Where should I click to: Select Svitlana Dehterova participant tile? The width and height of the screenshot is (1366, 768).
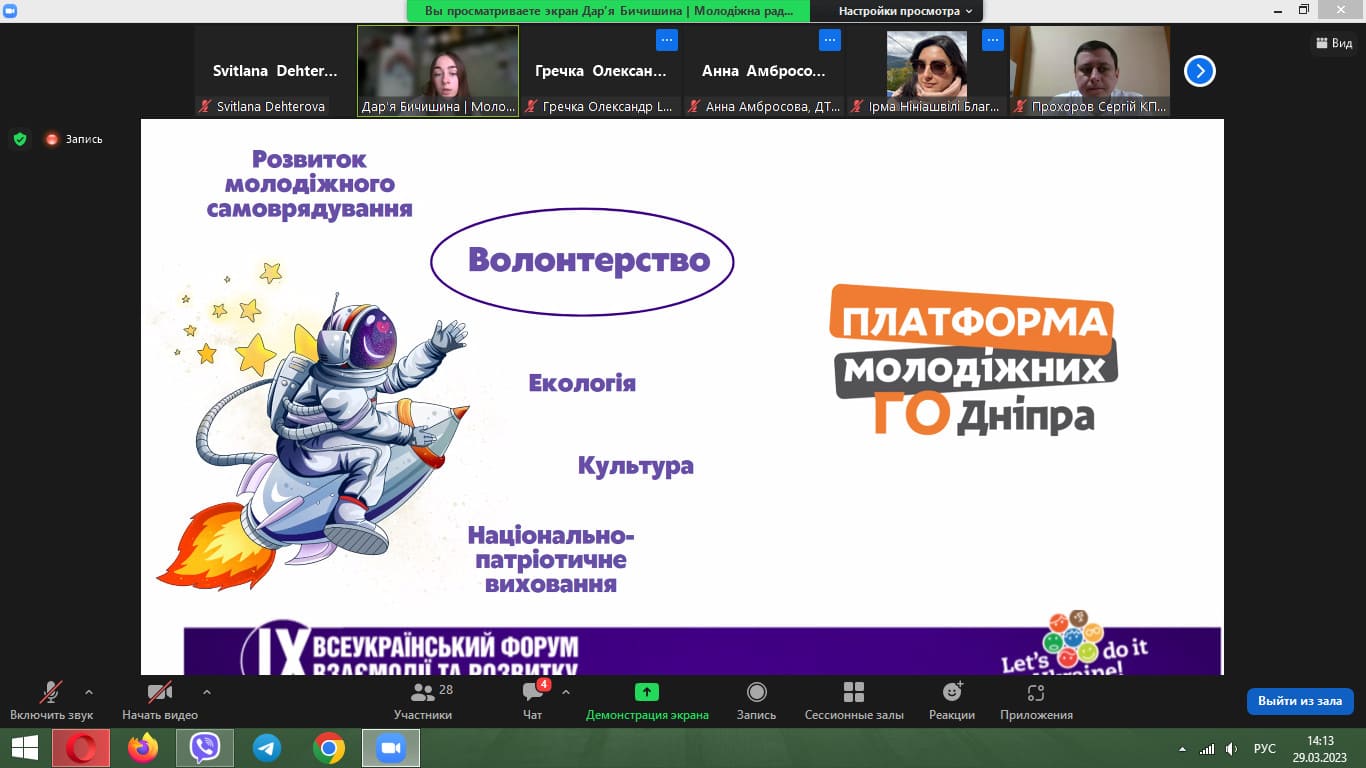(x=275, y=71)
